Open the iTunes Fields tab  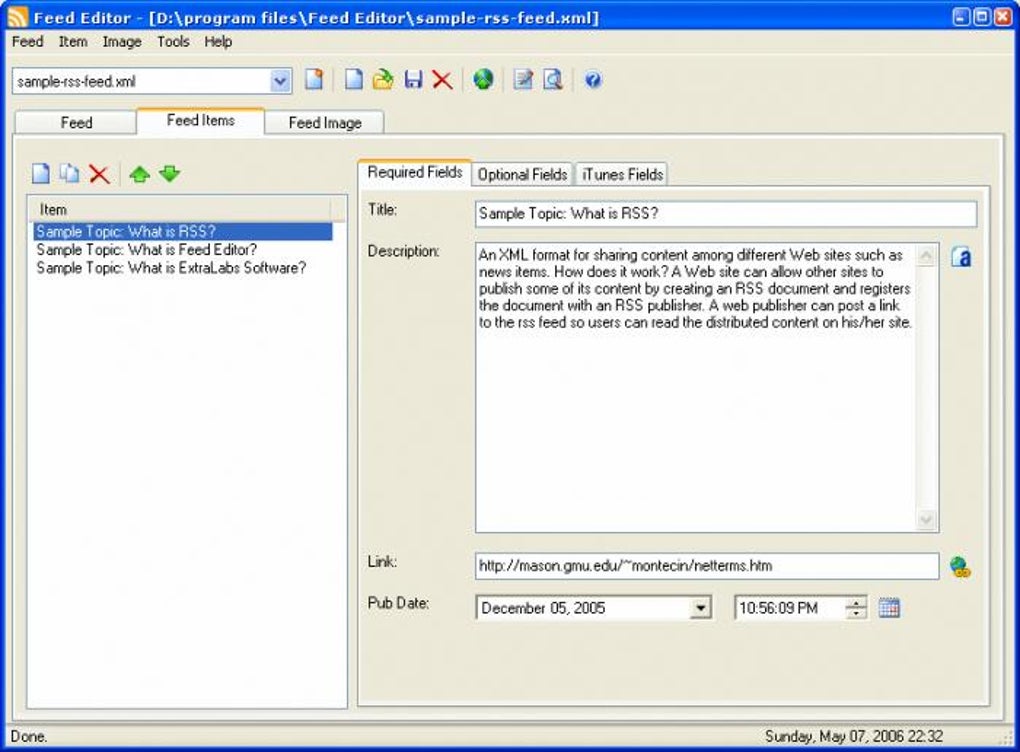[x=622, y=174]
